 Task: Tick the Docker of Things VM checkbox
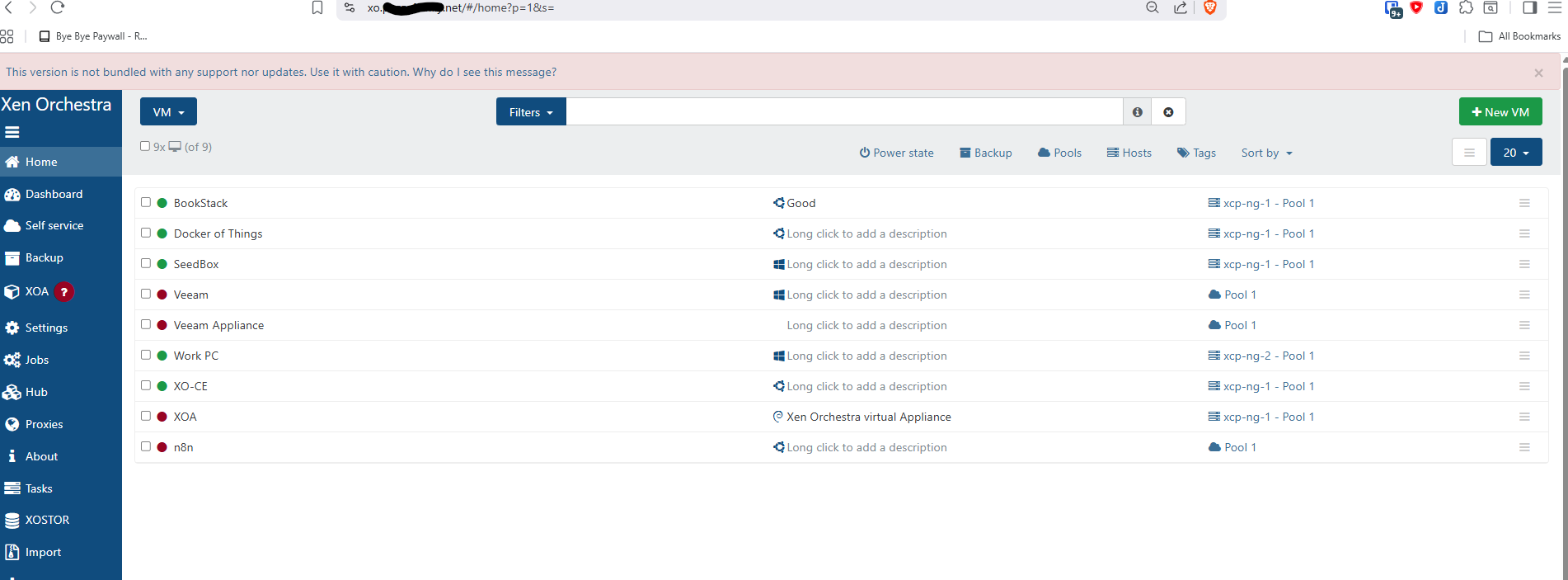[146, 233]
